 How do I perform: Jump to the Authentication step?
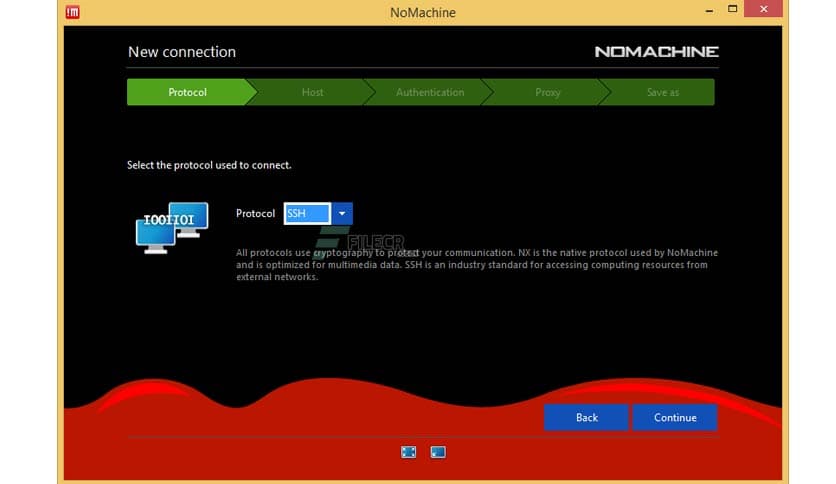pos(430,92)
